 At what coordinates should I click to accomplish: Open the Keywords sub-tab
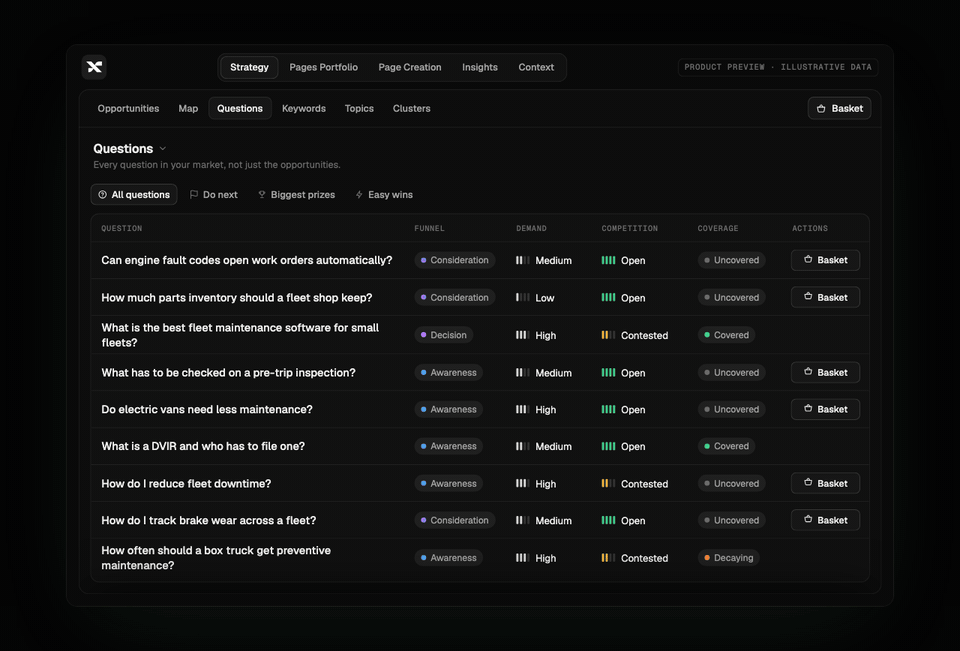pyautogui.click(x=304, y=108)
